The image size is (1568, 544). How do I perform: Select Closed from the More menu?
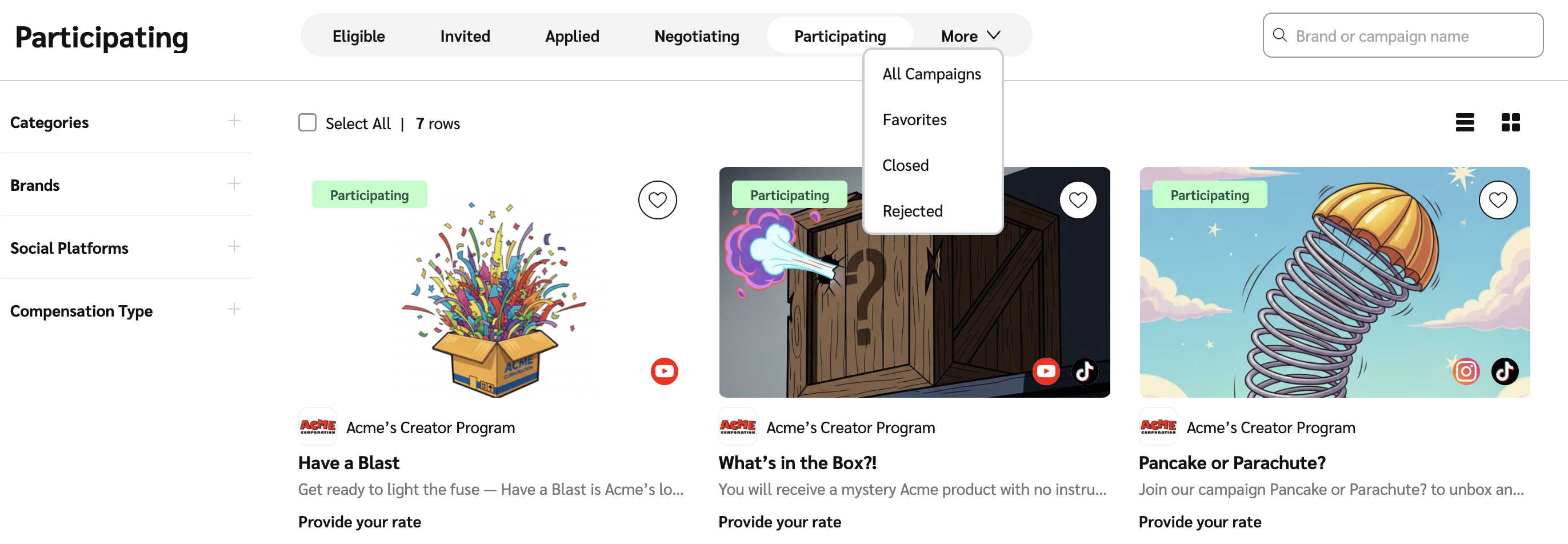pyautogui.click(x=905, y=166)
